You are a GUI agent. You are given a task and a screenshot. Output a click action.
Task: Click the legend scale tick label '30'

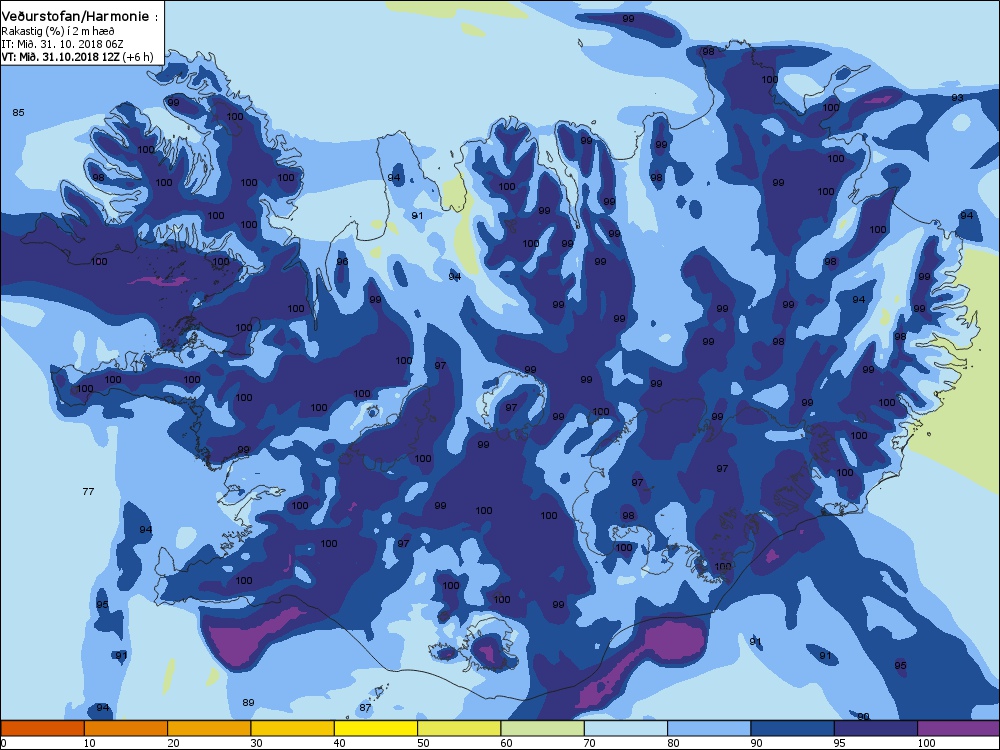pyautogui.click(x=256, y=743)
